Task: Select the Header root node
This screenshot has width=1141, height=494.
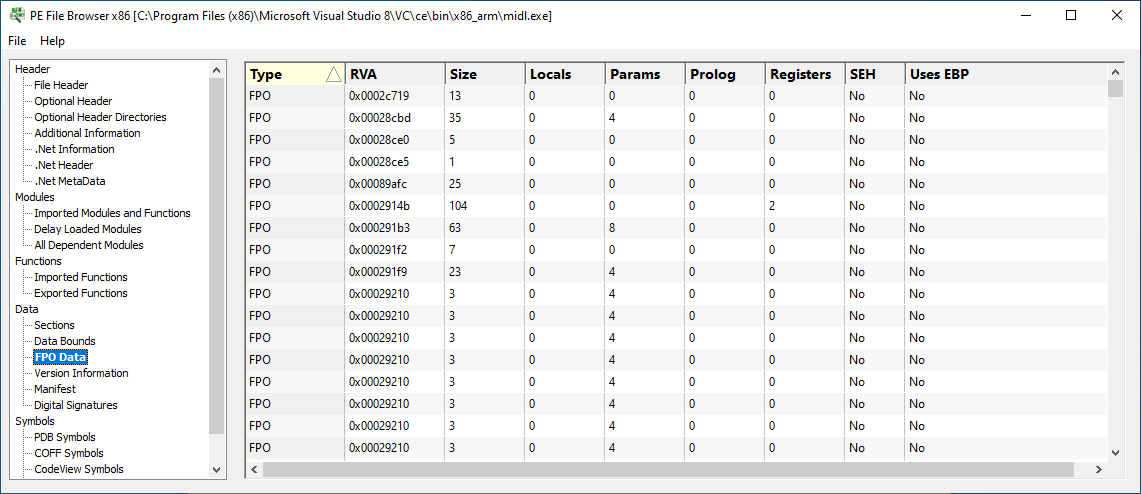Action: 33,69
